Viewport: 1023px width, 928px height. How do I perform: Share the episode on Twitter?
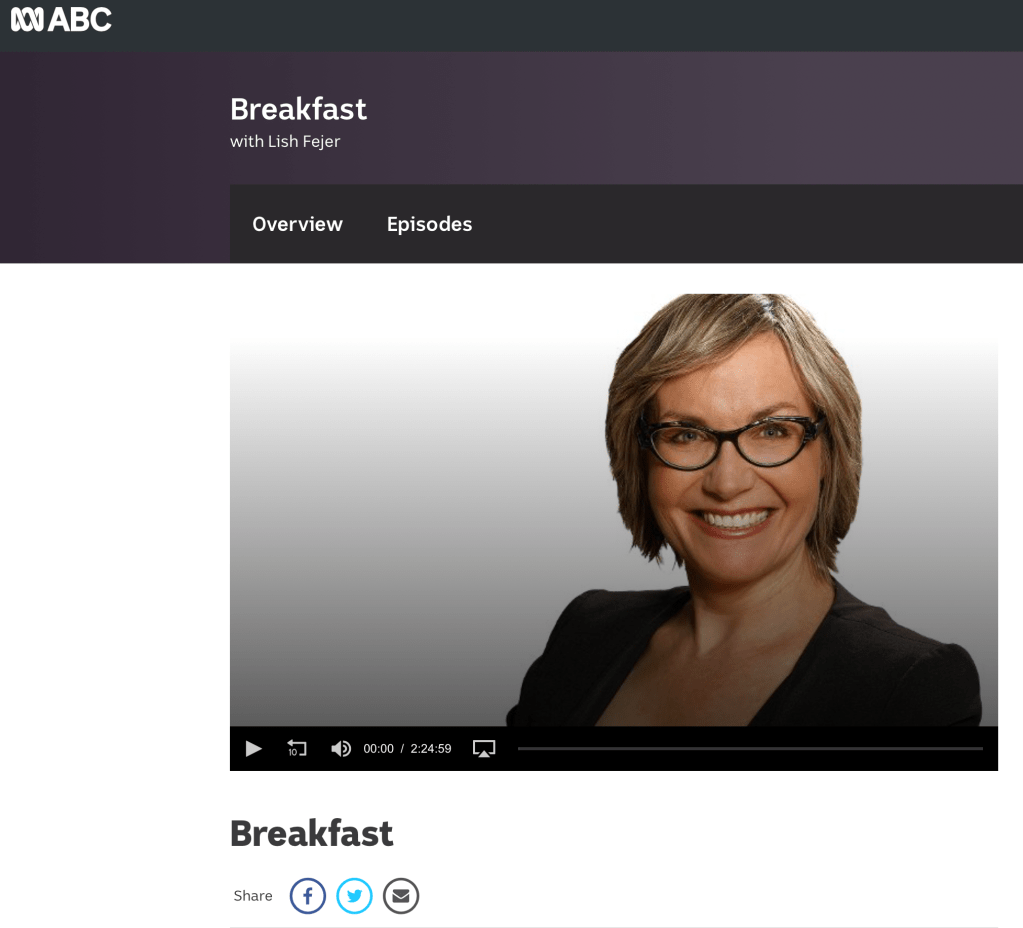(x=354, y=896)
